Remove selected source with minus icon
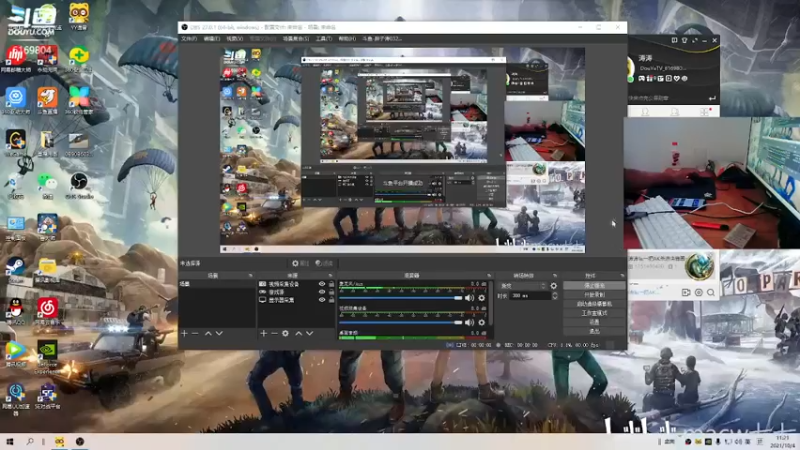The image size is (800, 450). click(274, 333)
